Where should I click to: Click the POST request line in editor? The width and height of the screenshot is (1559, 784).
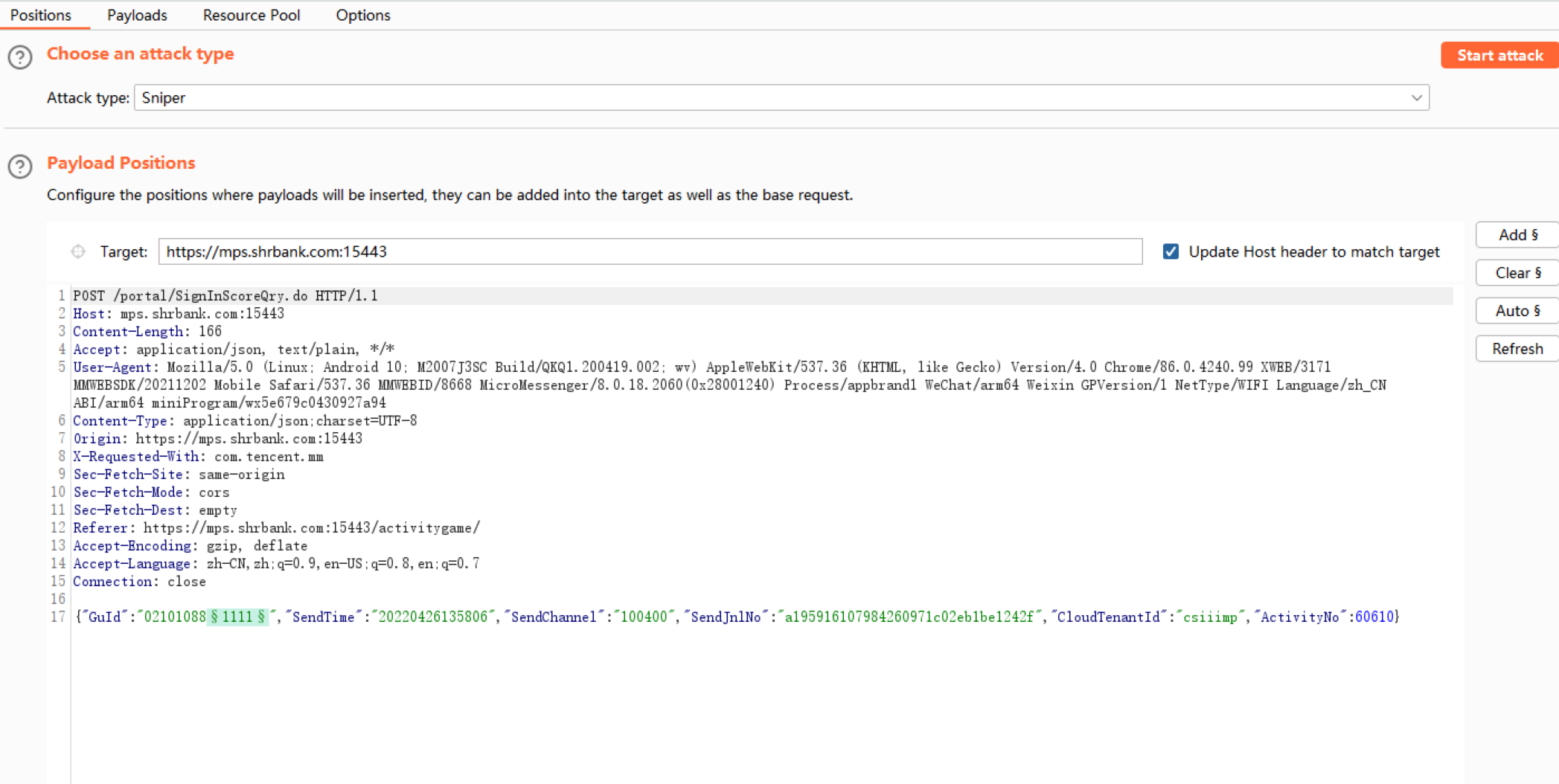[x=225, y=296]
